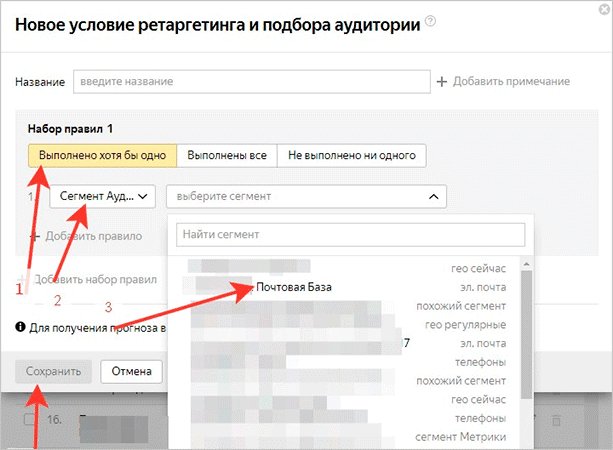Image resolution: width=613 pixels, height=450 pixels.
Task: Select 'Не выполнено ни одного' option
Action: [351, 156]
